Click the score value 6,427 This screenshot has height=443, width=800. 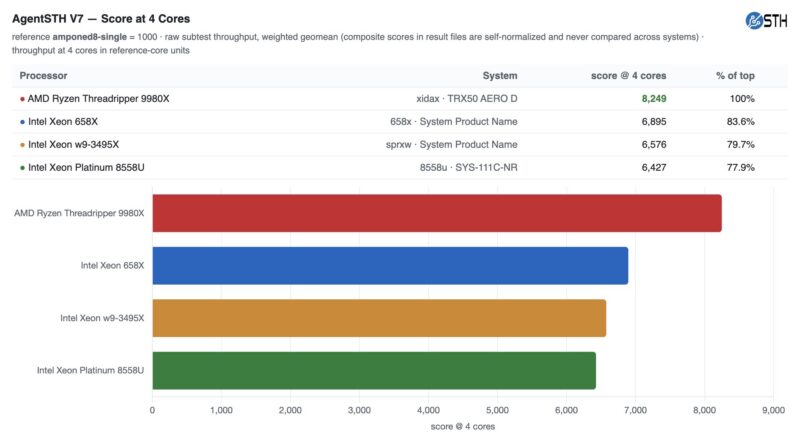click(x=654, y=167)
